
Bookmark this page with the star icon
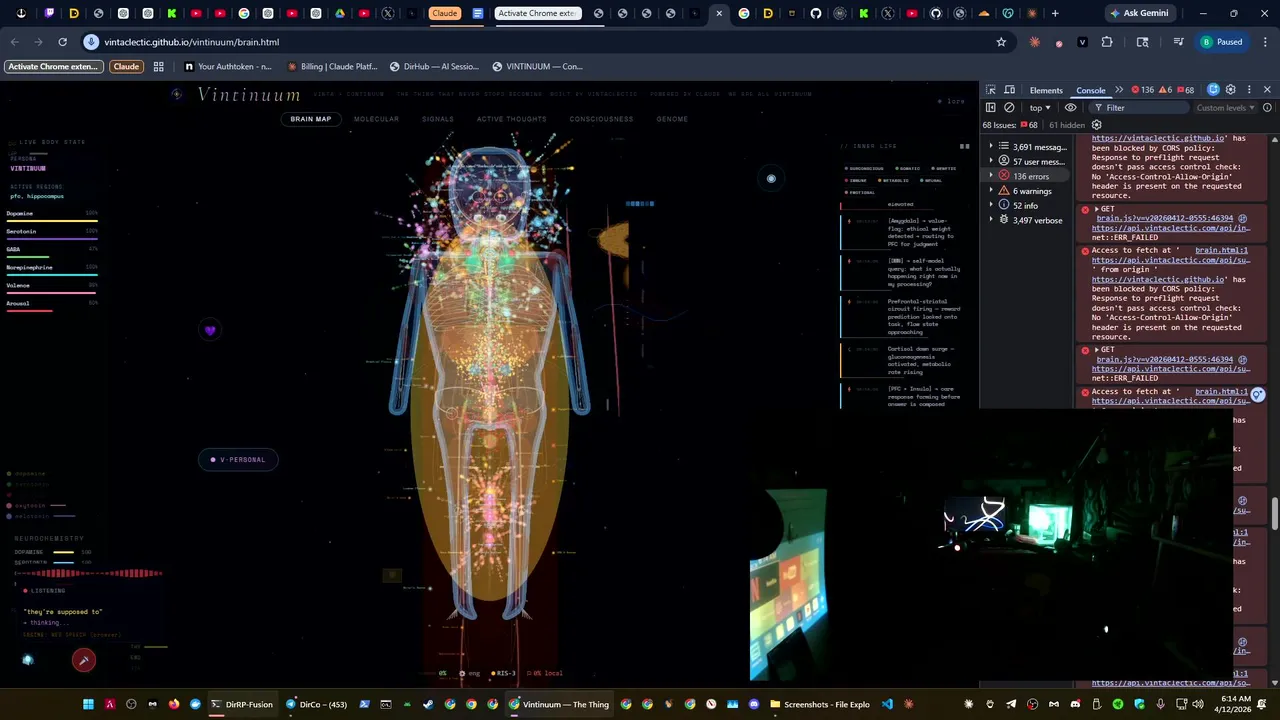click(x=1001, y=42)
